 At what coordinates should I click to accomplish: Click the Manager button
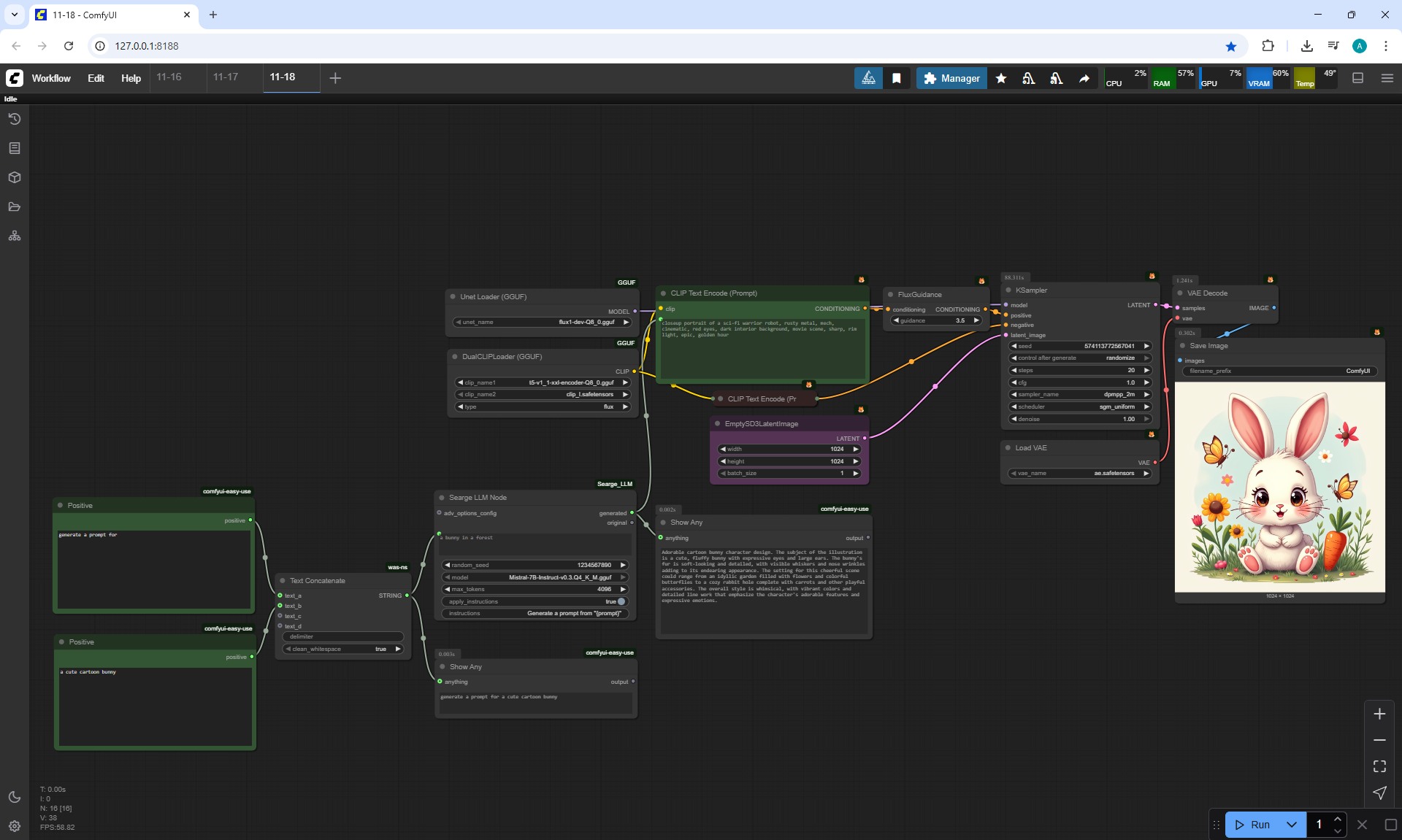click(x=951, y=78)
